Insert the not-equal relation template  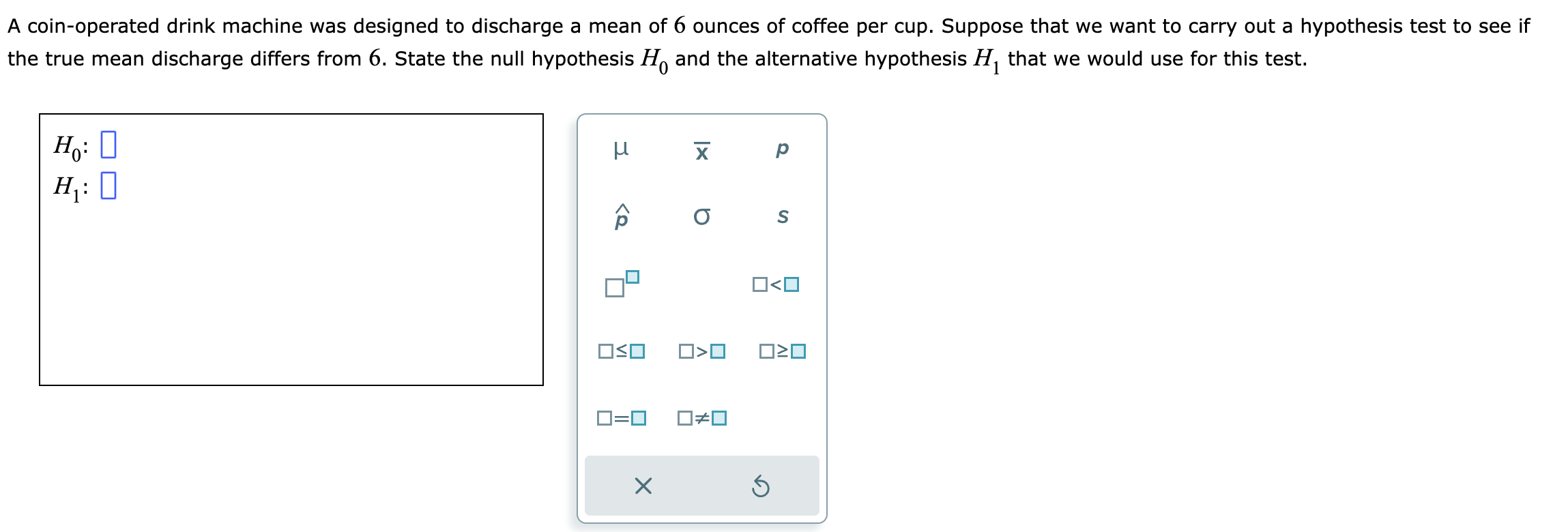[x=701, y=419]
